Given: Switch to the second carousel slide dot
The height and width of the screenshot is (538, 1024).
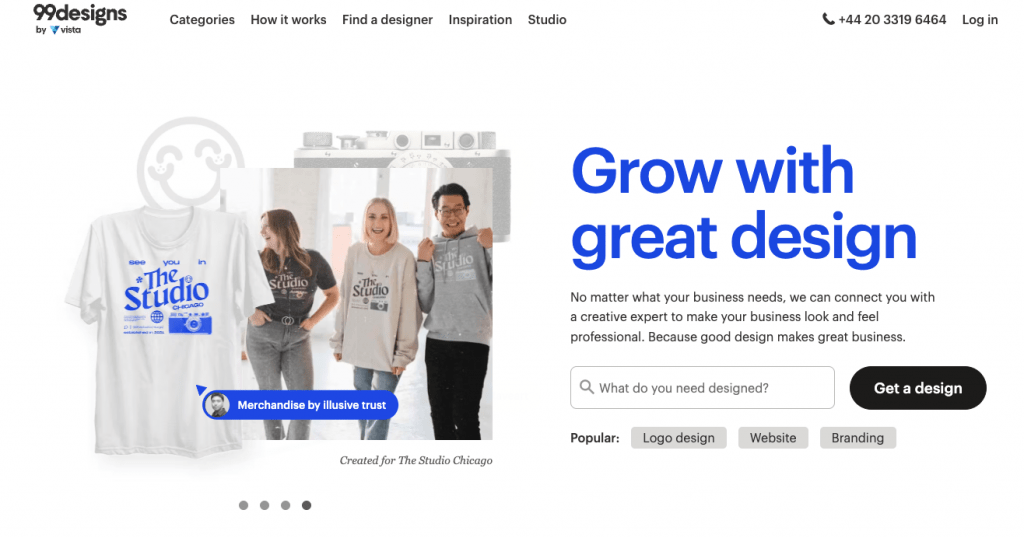Looking at the screenshot, I should click(264, 505).
